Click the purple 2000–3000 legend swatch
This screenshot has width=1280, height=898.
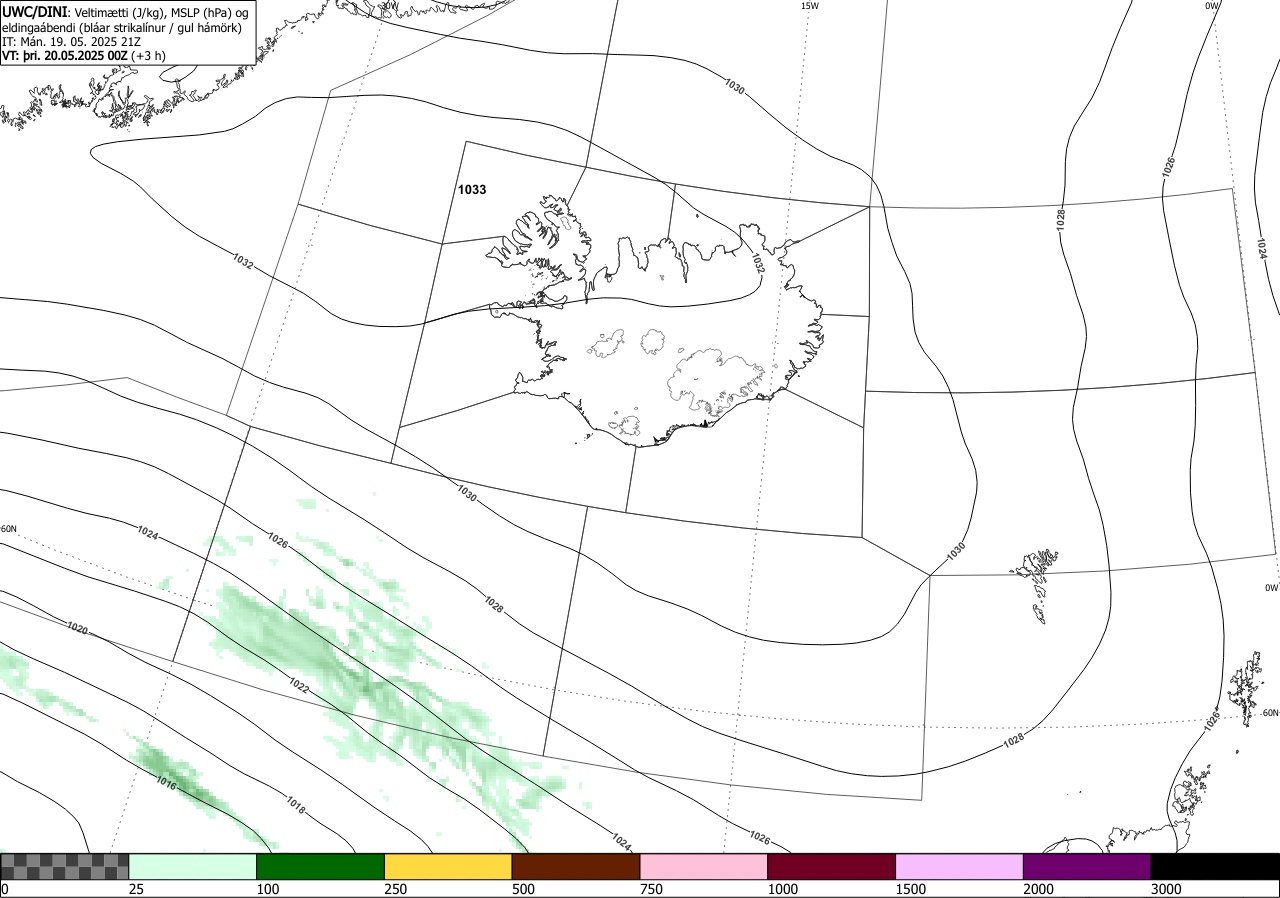pyautogui.click(x=1087, y=866)
